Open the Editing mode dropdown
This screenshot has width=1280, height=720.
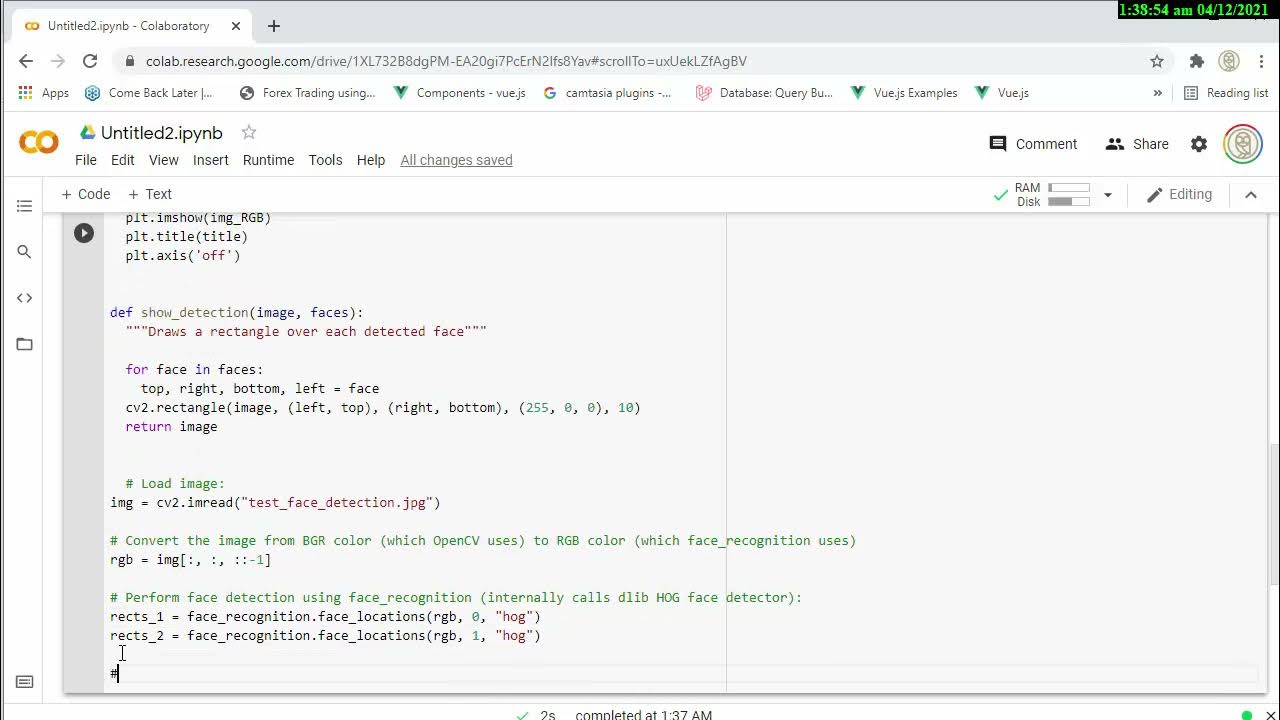click(1179, 194)
